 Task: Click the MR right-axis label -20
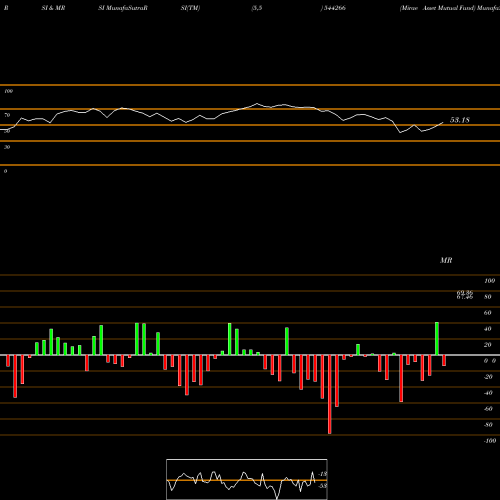488,377
